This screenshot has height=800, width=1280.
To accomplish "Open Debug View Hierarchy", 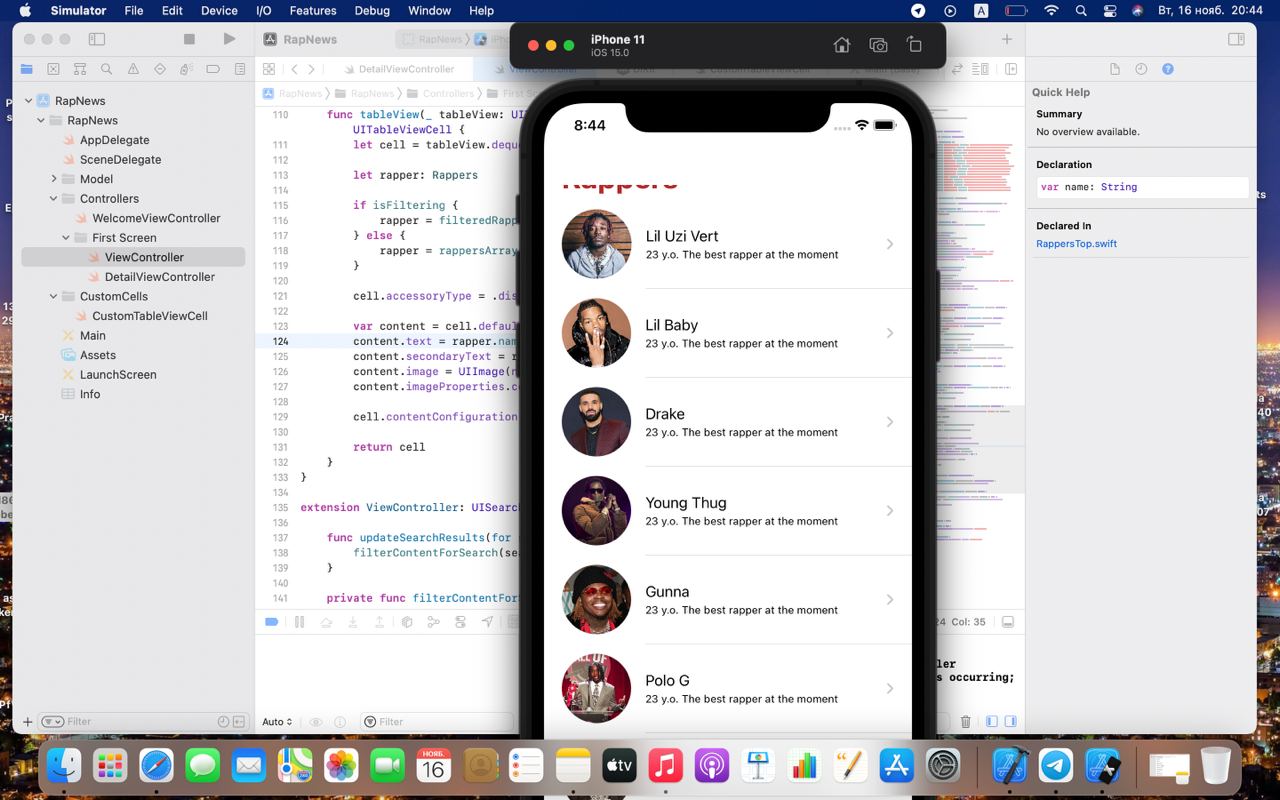I will coord(406,622).
